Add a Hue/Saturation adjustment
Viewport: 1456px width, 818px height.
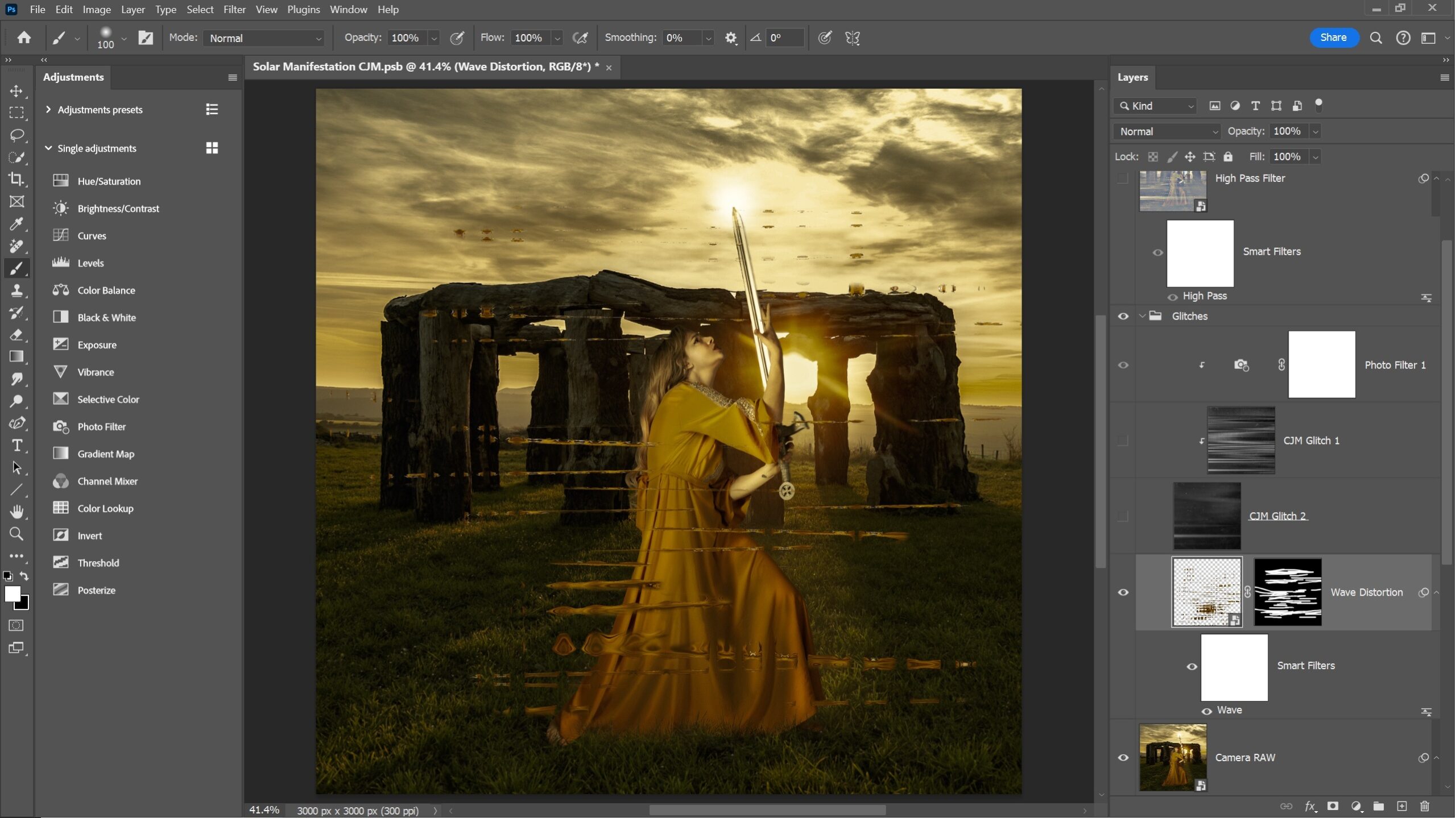point(109,181)
